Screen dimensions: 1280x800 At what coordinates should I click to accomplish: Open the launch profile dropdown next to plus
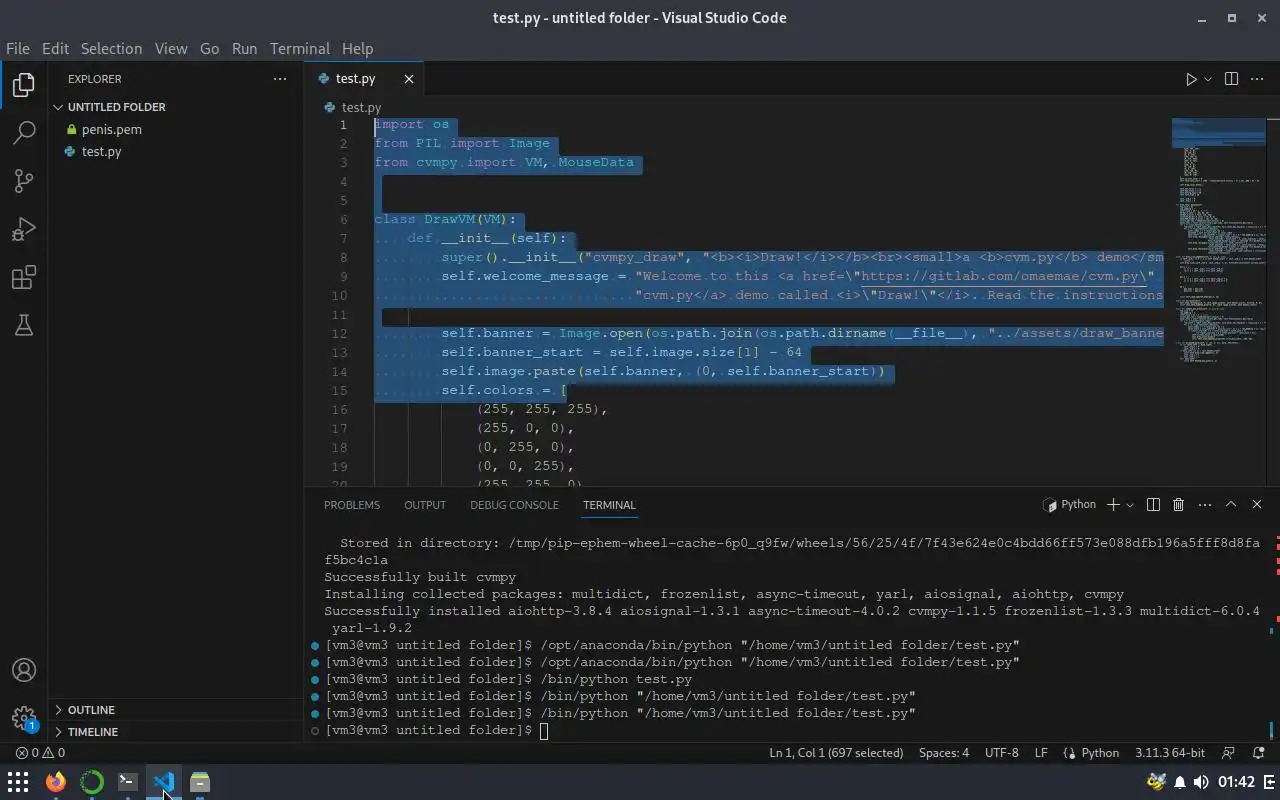click(x=1130, y=505)
